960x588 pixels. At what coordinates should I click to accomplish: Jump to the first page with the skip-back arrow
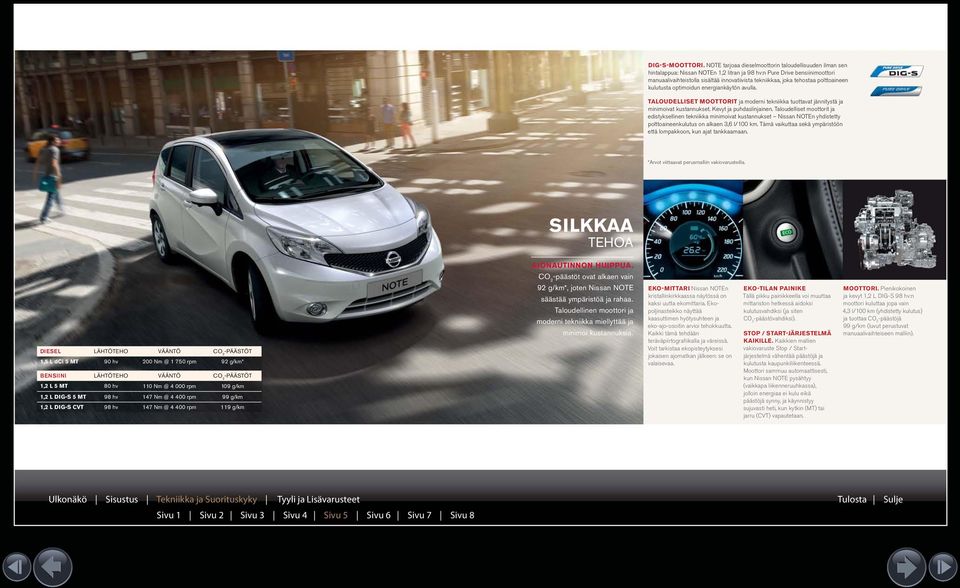tap(17, 567)
